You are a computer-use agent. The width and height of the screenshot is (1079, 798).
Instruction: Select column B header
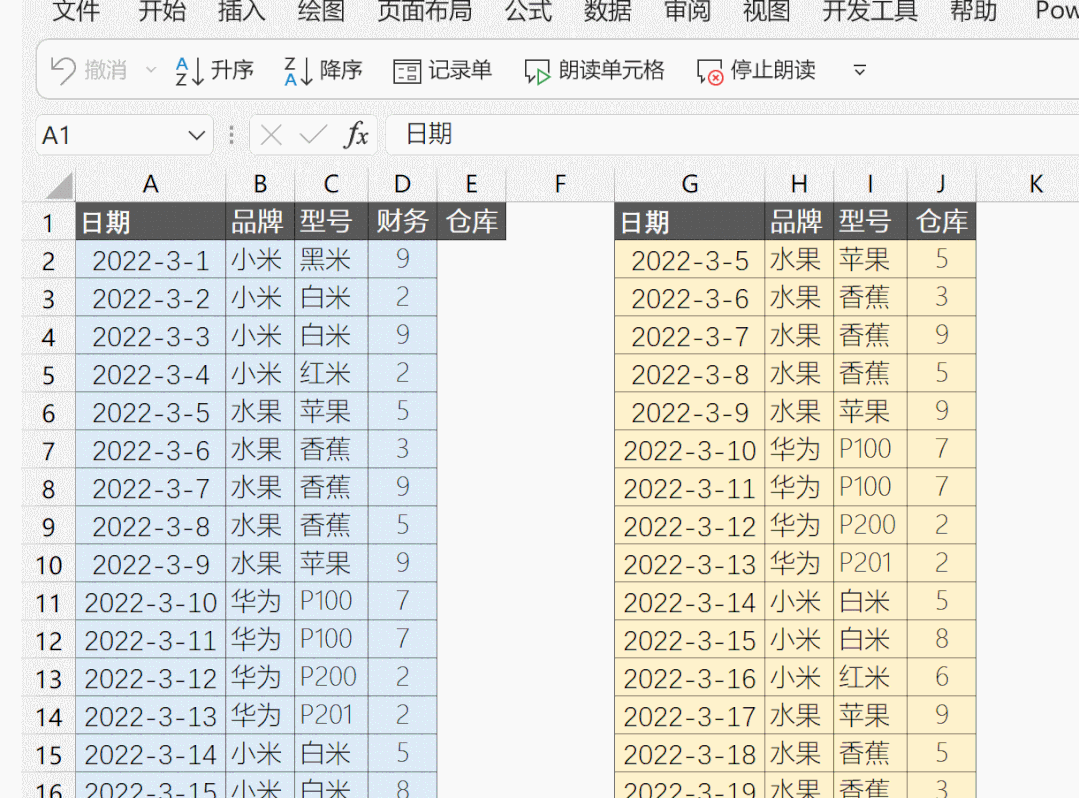tap(260, 184)
